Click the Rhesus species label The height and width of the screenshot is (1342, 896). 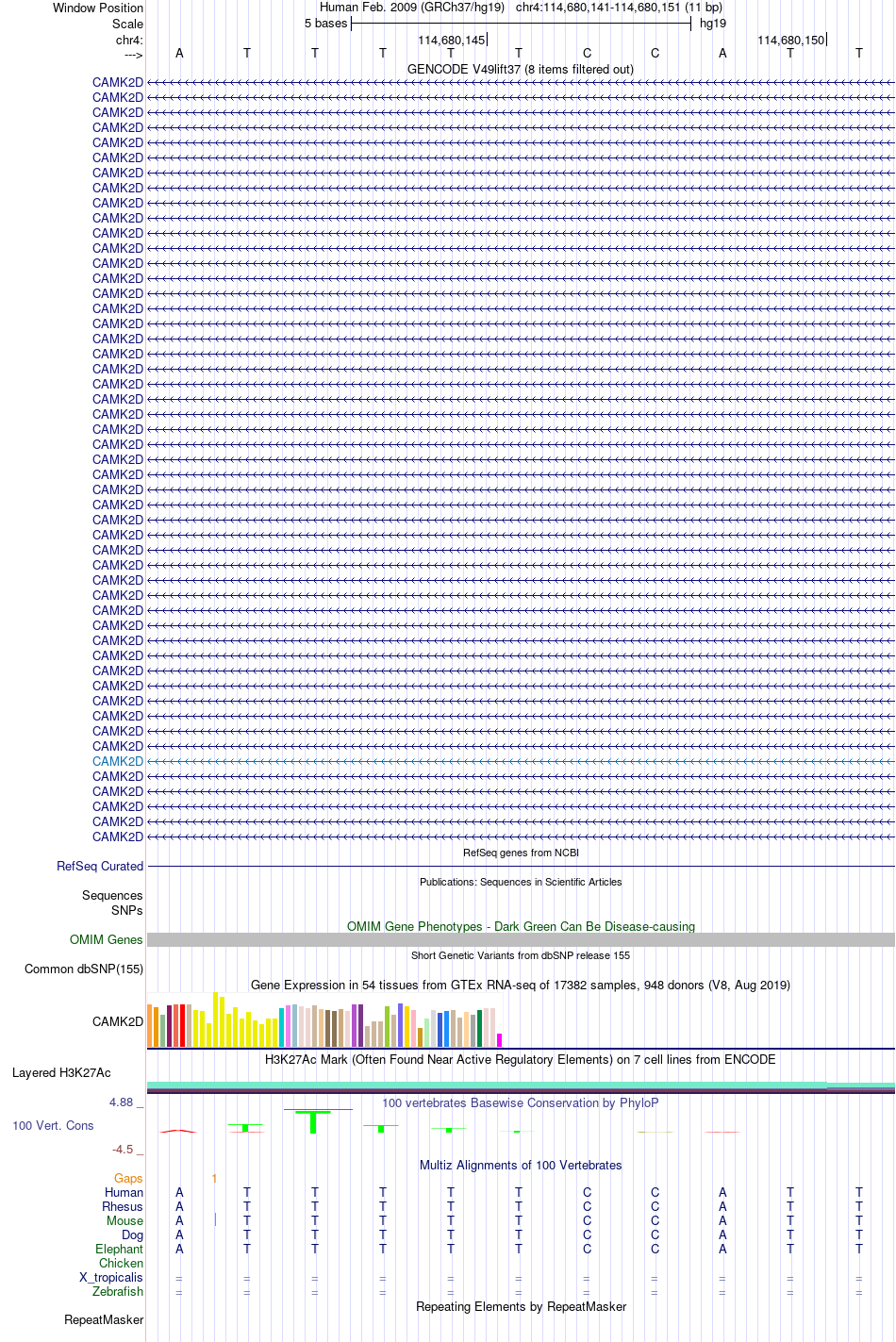pos(123,1206)
